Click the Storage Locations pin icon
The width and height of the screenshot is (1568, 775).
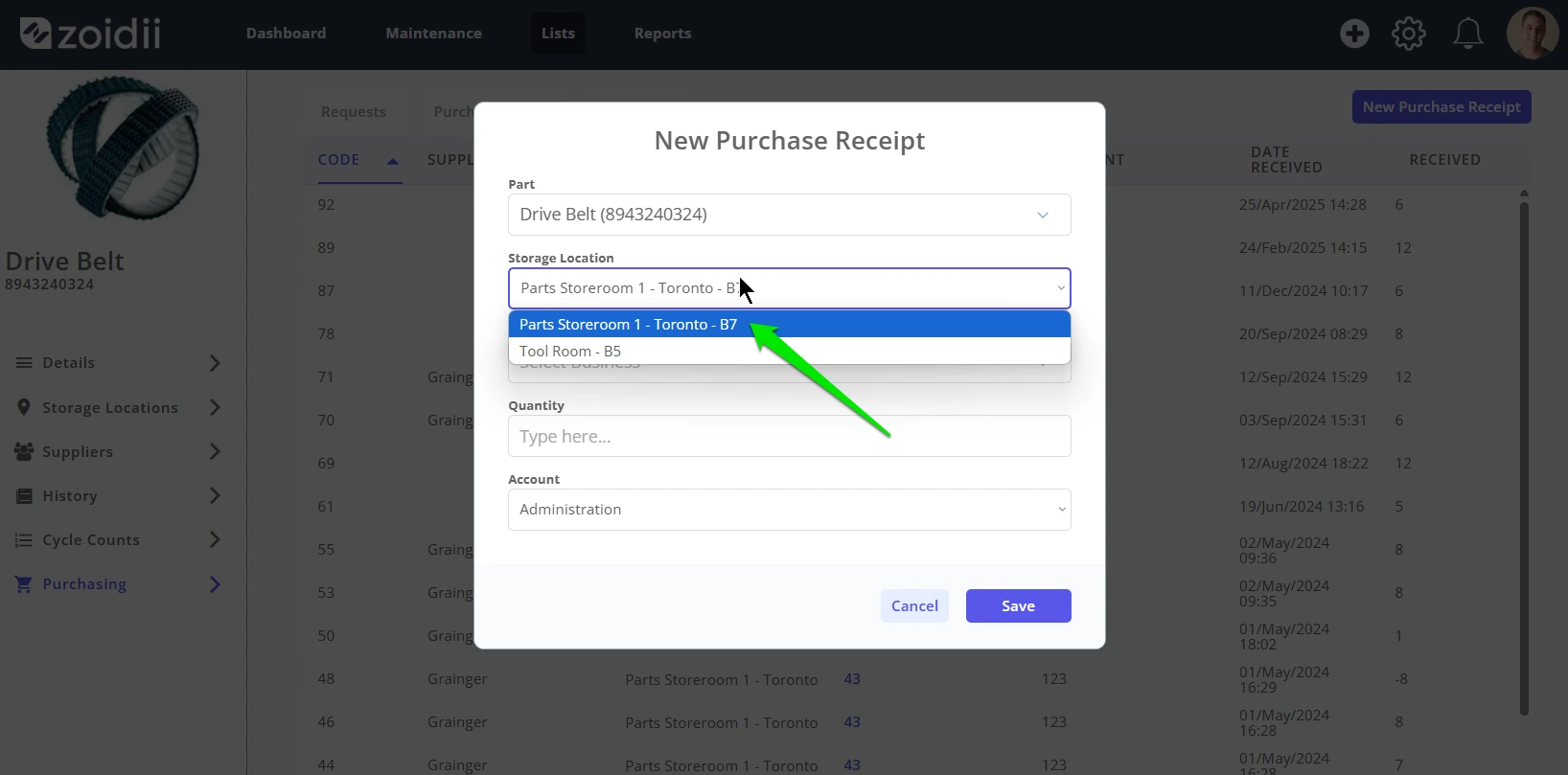click(x=24, y=407)
